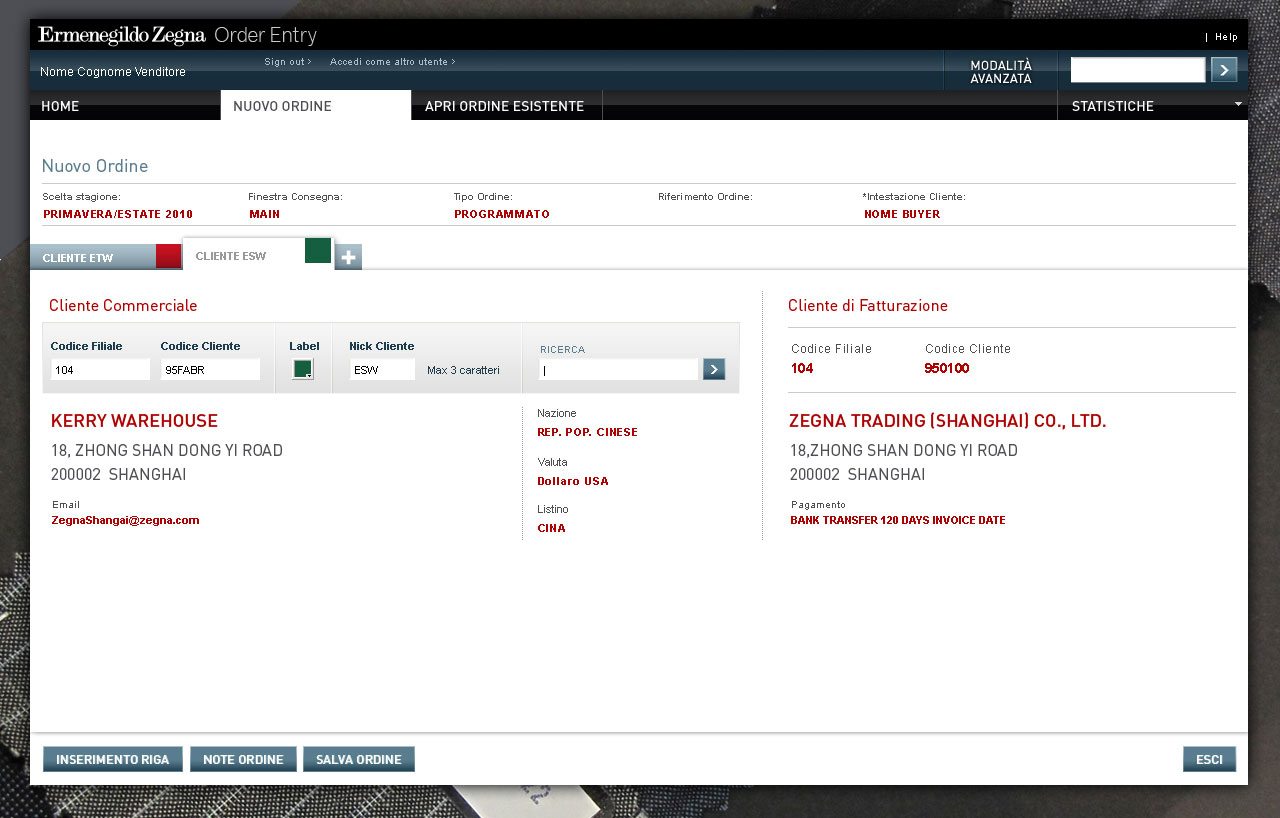Viewport: 1280px width, 818px height.
Task: Click billing Codice Cliente value 950100
Action: [947, 368]
